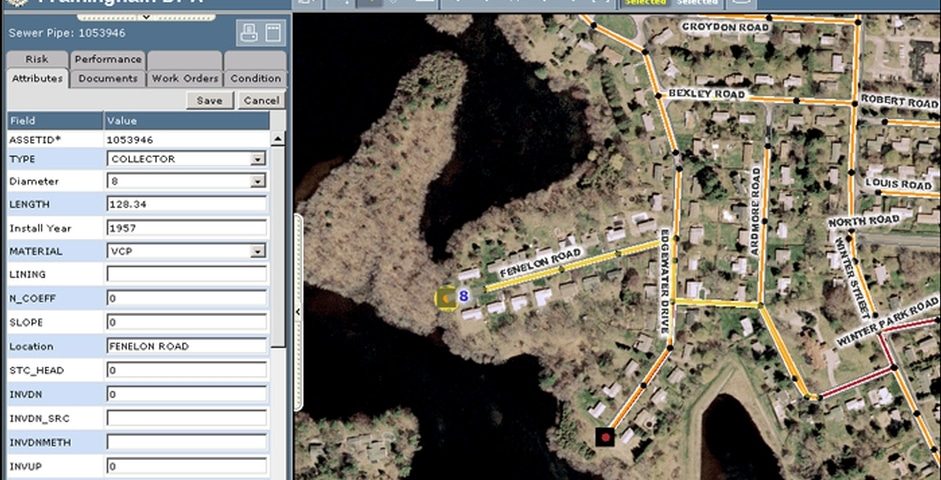The image size is (941, 480).
Task: Collapse the side panel using the left arrow handle
Action: [x=298, y=312]
